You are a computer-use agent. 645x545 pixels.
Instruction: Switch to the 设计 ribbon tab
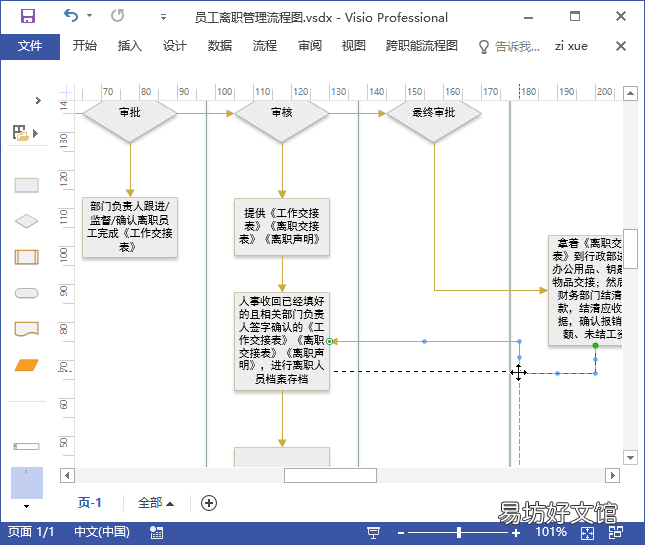tap(174, 46)
